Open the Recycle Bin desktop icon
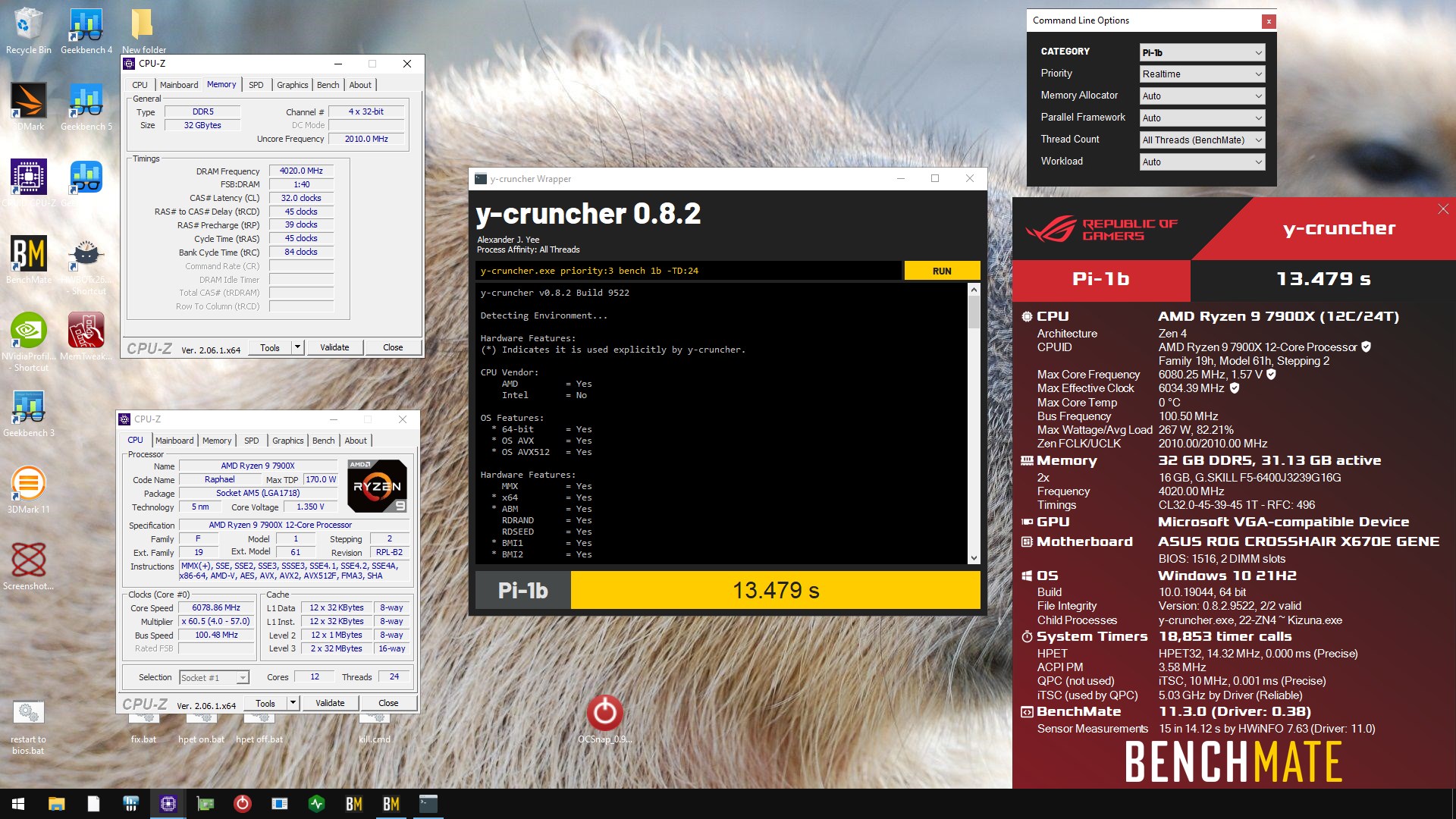 point(28,30)
